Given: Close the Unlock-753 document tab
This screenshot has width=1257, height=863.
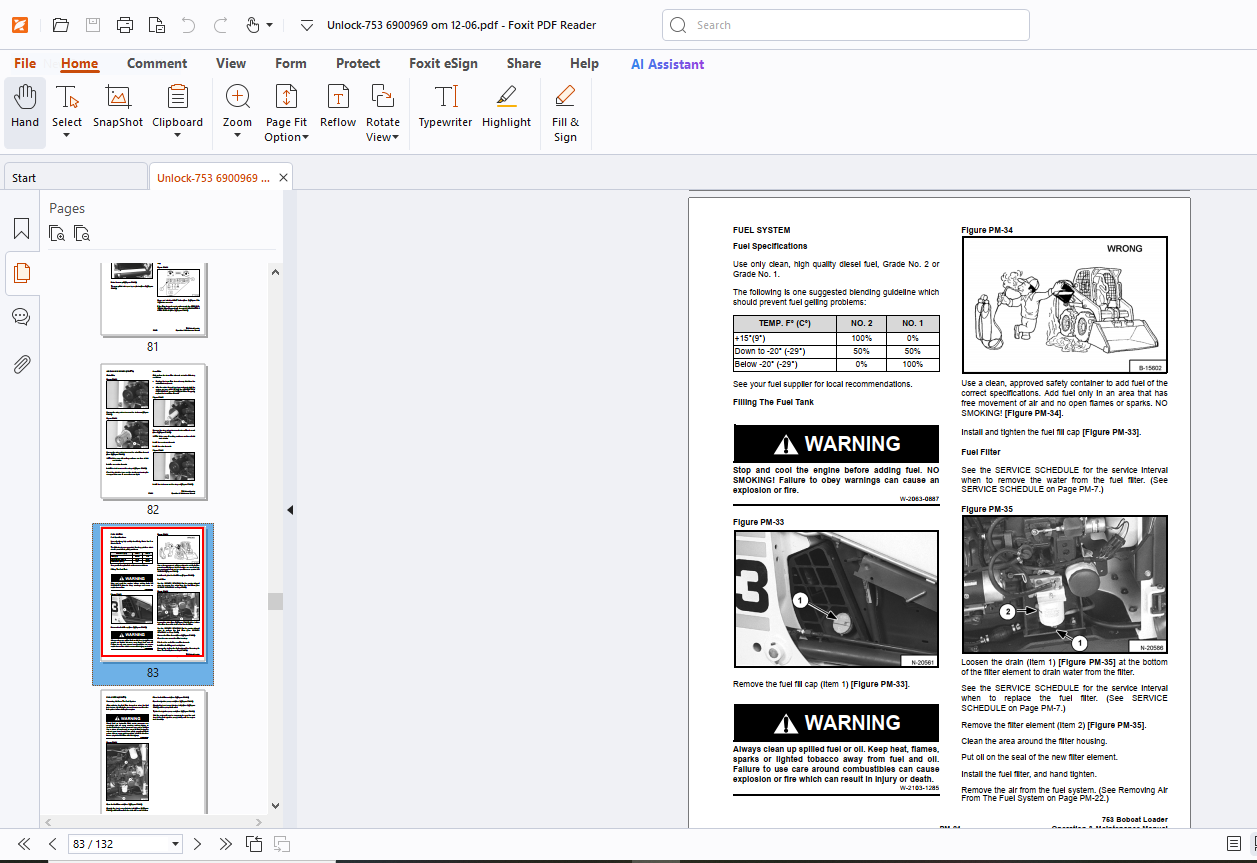Looking at the screenshot, I should (283, 177).
